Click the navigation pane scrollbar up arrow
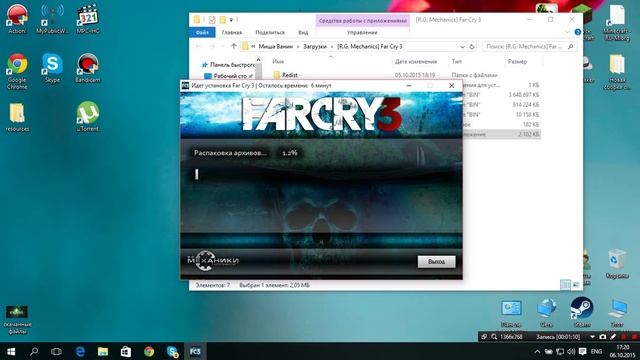Viewport: 640px width, 360px height. [x=258, y=60]
